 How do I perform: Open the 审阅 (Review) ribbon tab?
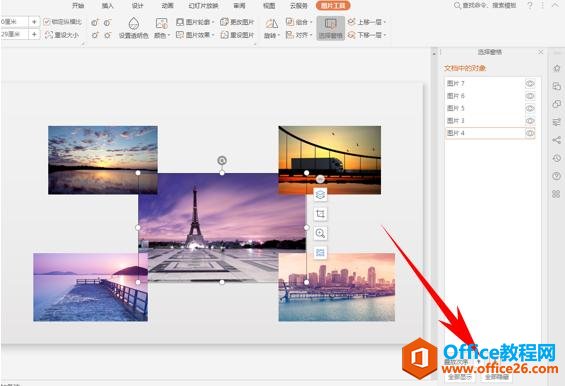click(x=239, y=5)
